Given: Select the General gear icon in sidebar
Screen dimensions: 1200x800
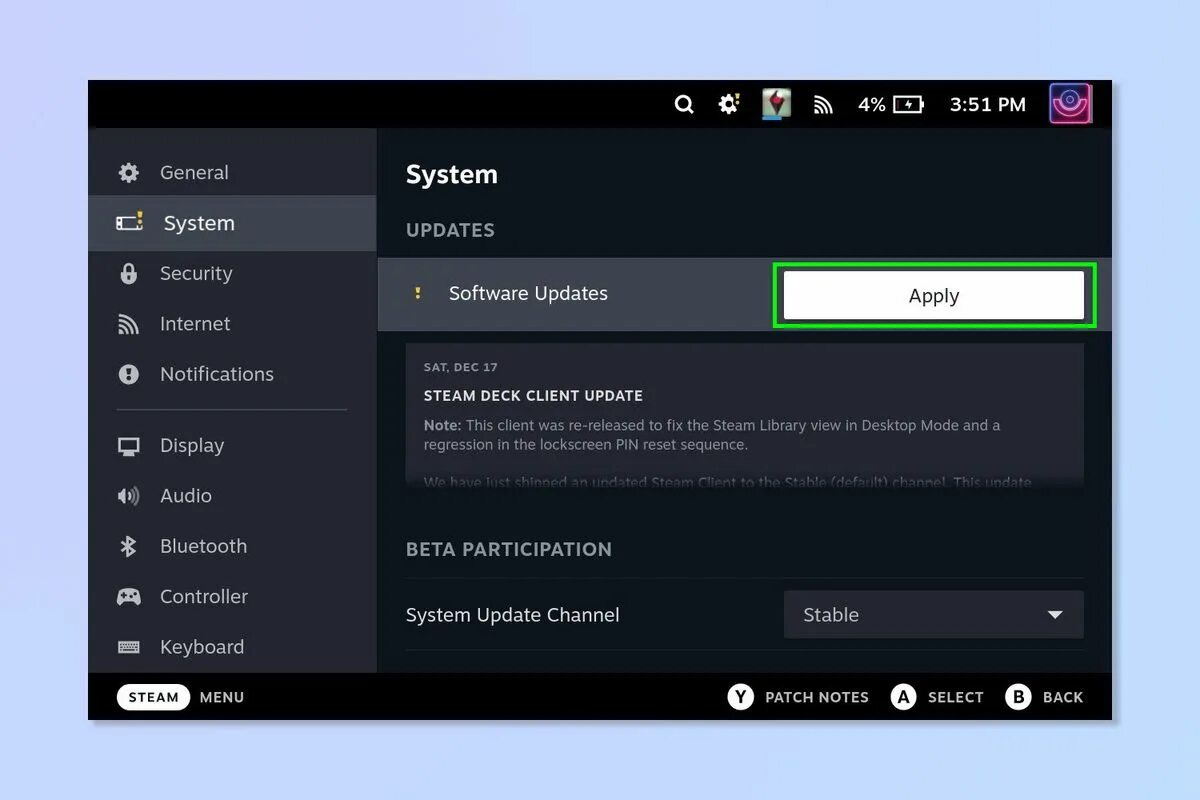Looking at the screenshot, I should pos(129,173).
